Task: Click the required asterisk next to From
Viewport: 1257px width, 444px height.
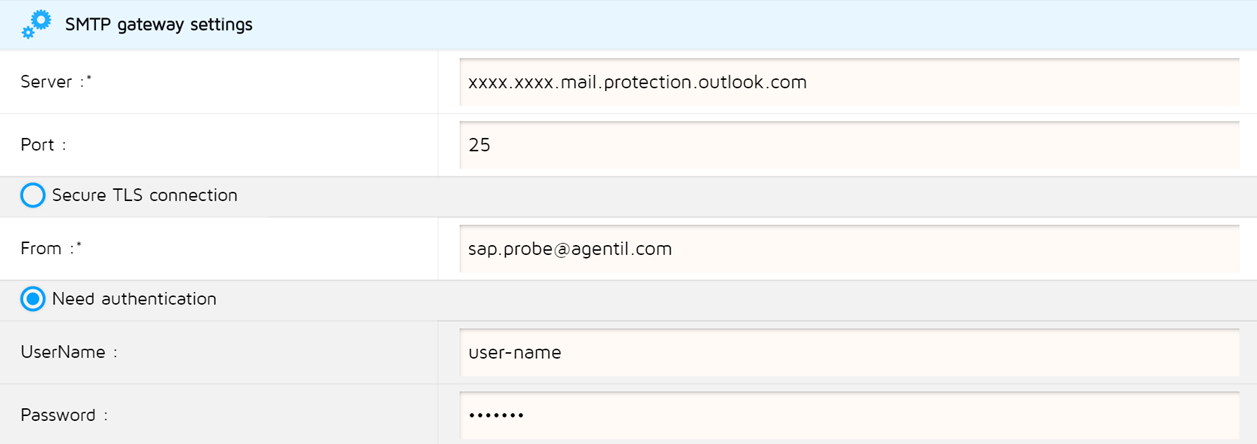Action: coord(79,245)
